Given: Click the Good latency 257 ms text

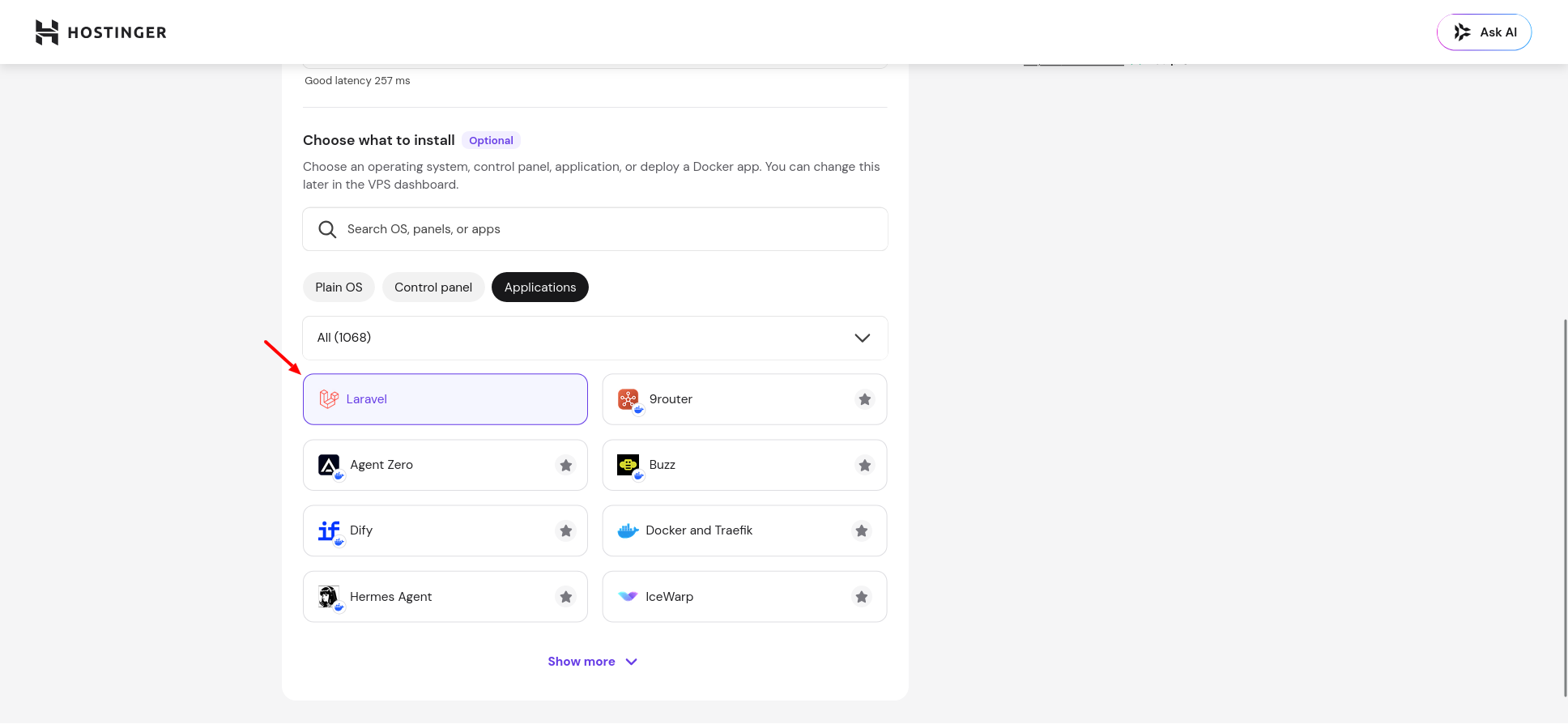Looking at the screenshot, I should tap(357, 81).
